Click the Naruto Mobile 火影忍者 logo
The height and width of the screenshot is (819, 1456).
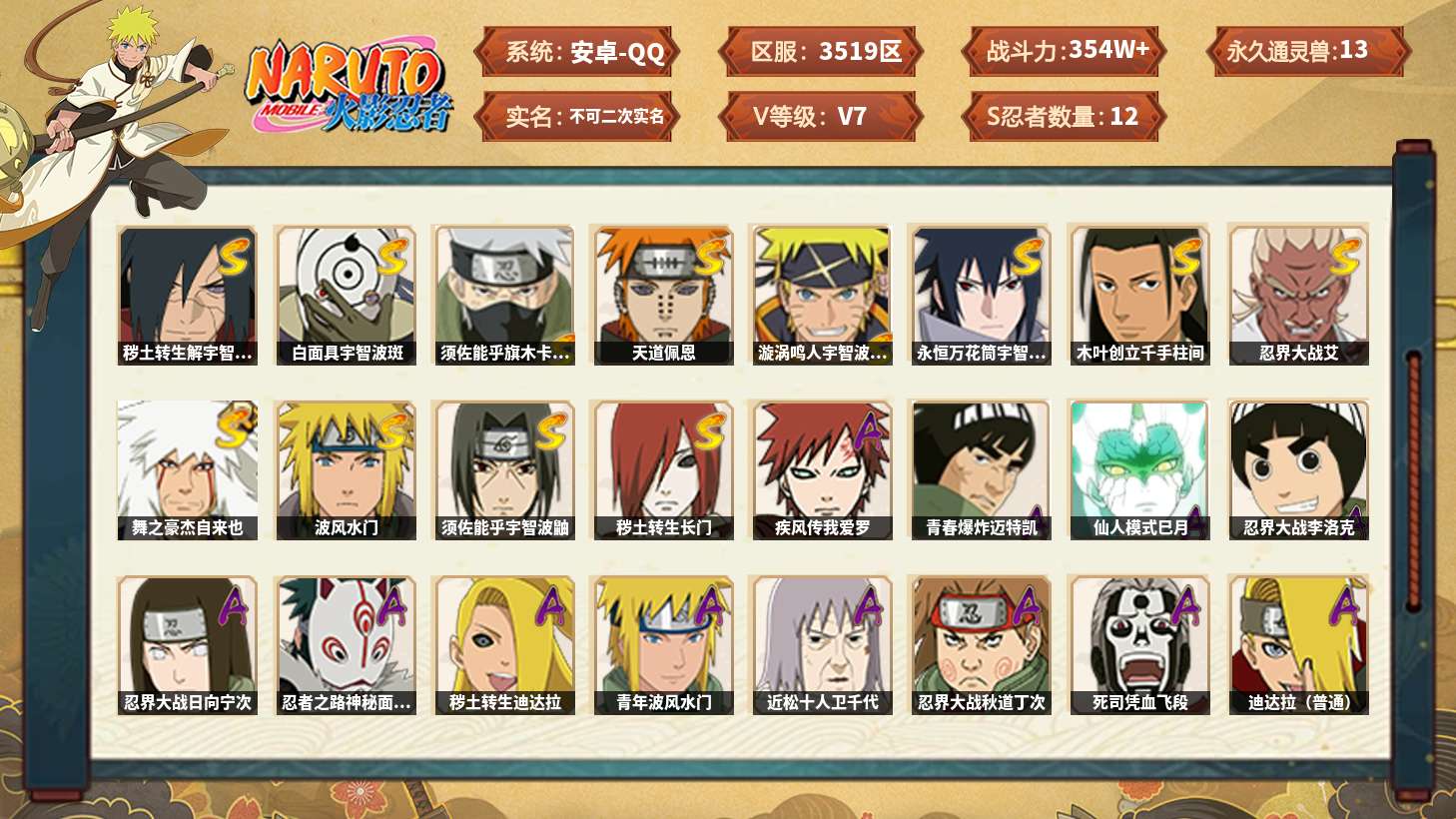click(x=348, y=86)
